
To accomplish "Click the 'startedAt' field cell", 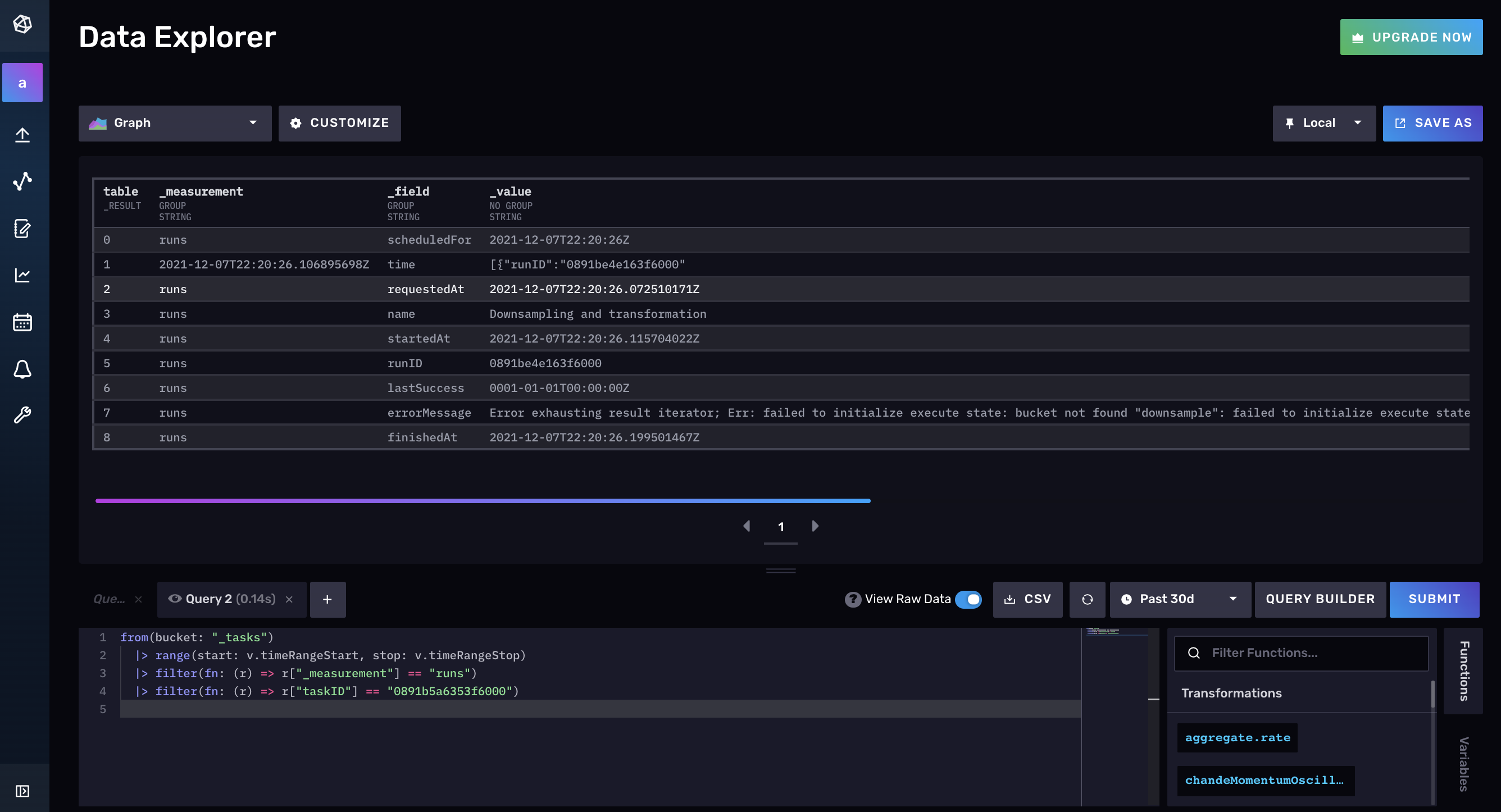I will click(x=419, y=339).
